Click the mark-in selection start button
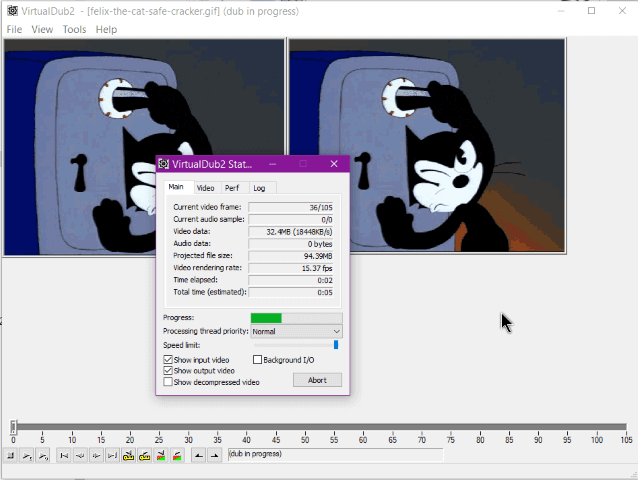The image size is (638, 480). point(198,456)
